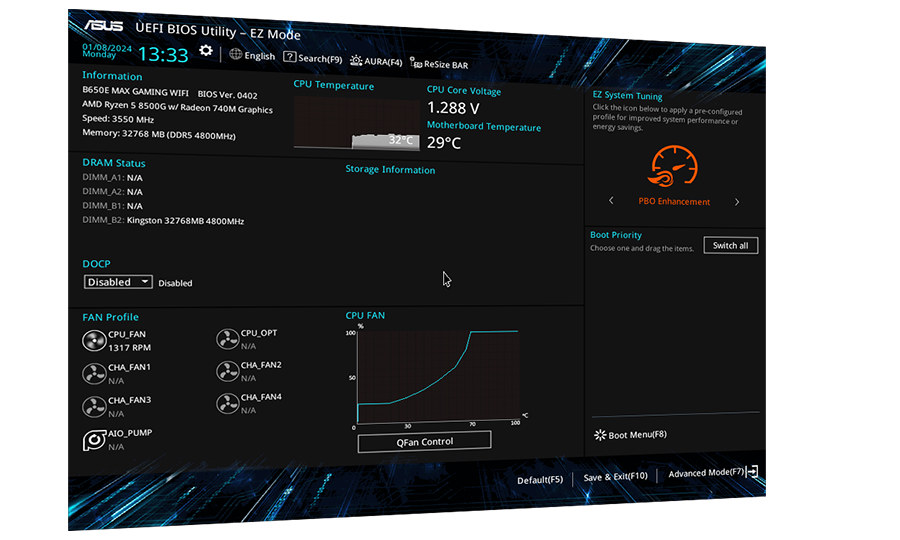The image size is (900, 540).
Task: Click the AMD Ryzen 5 8500G text
Action: 177,107
